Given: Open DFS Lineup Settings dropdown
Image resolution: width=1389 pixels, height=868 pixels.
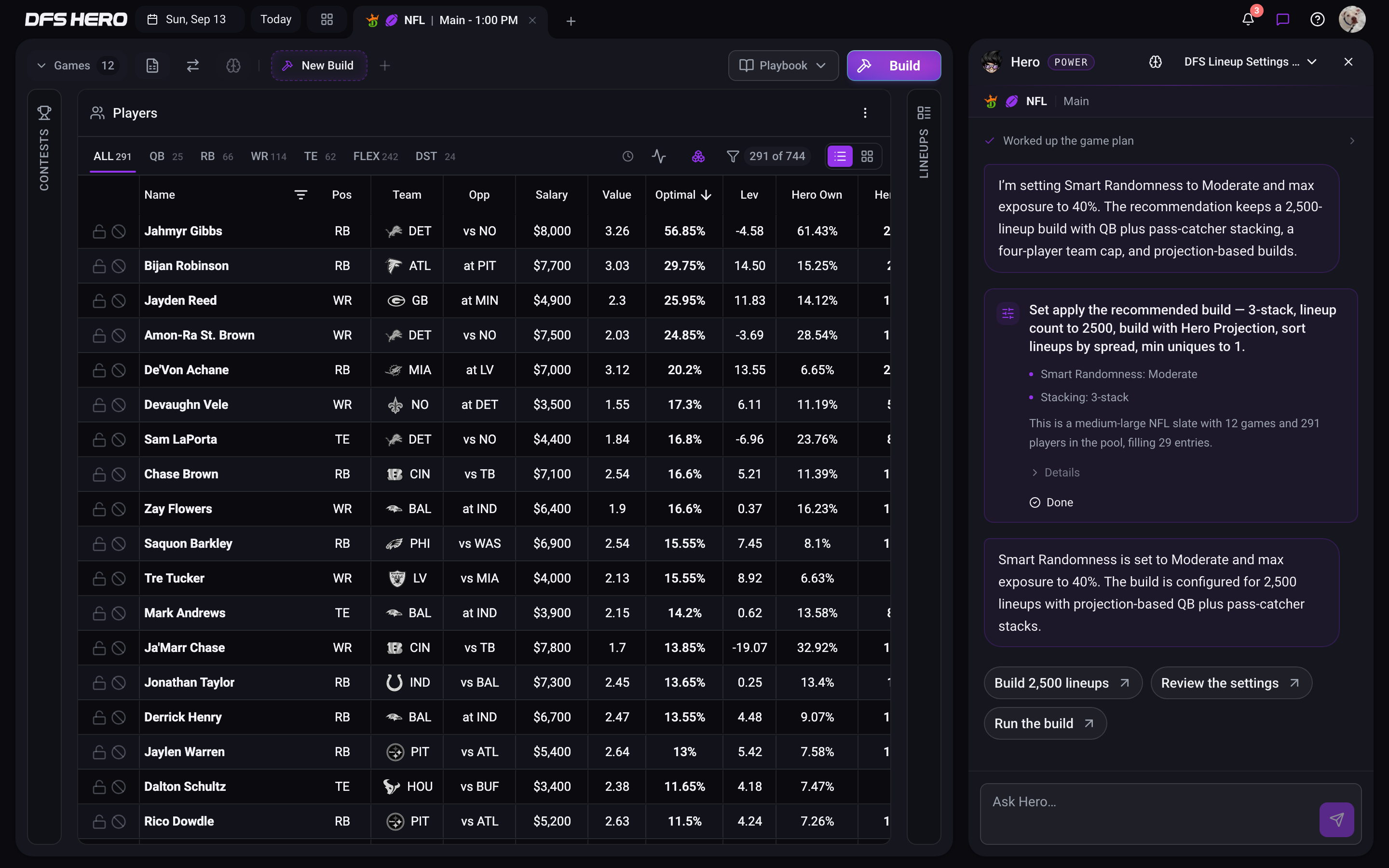Looking at the screenshot, I should click(x=1250, y=62).
